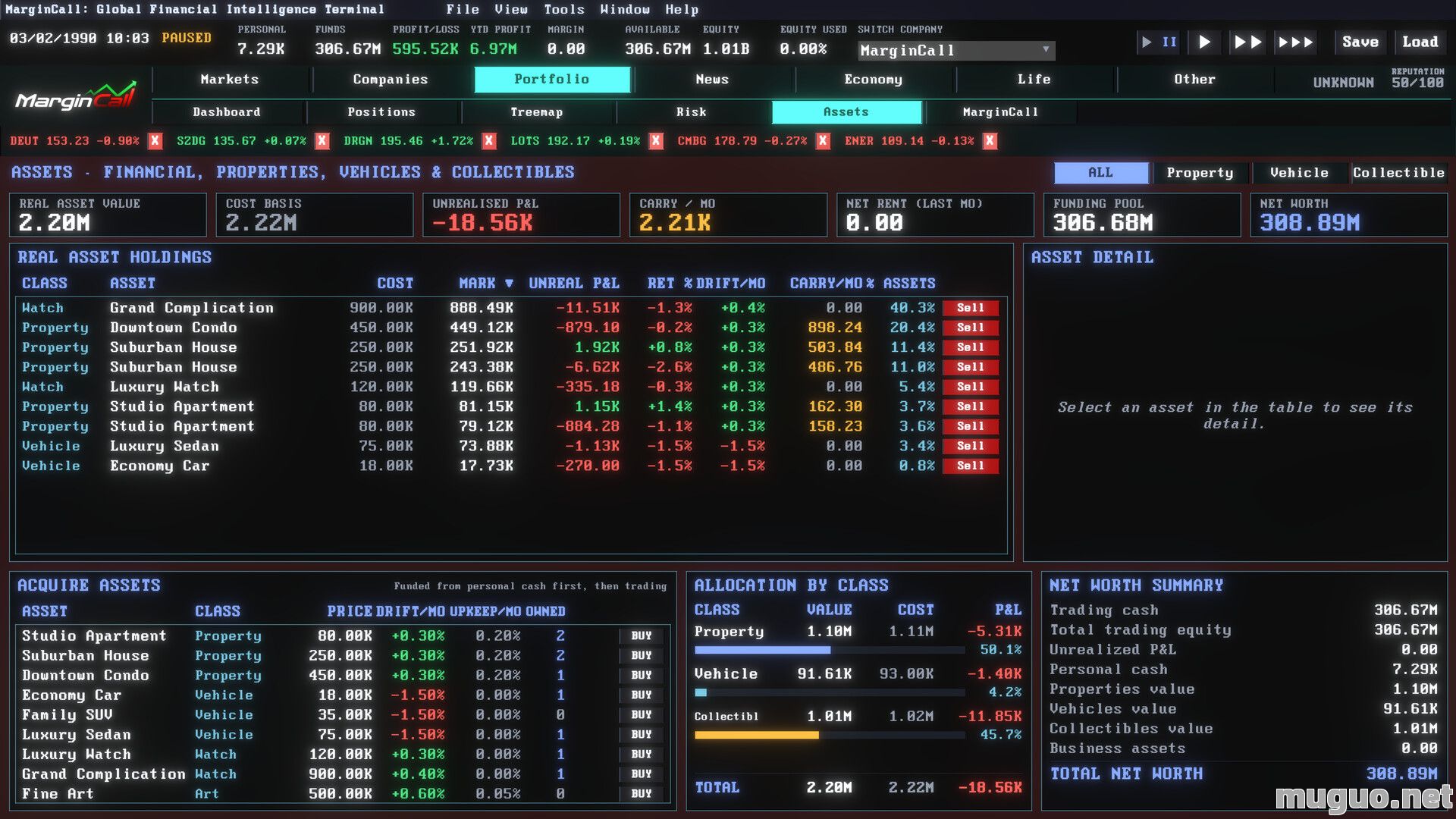
Task: Filter assets to Property only
Action: click(1200, 173)
